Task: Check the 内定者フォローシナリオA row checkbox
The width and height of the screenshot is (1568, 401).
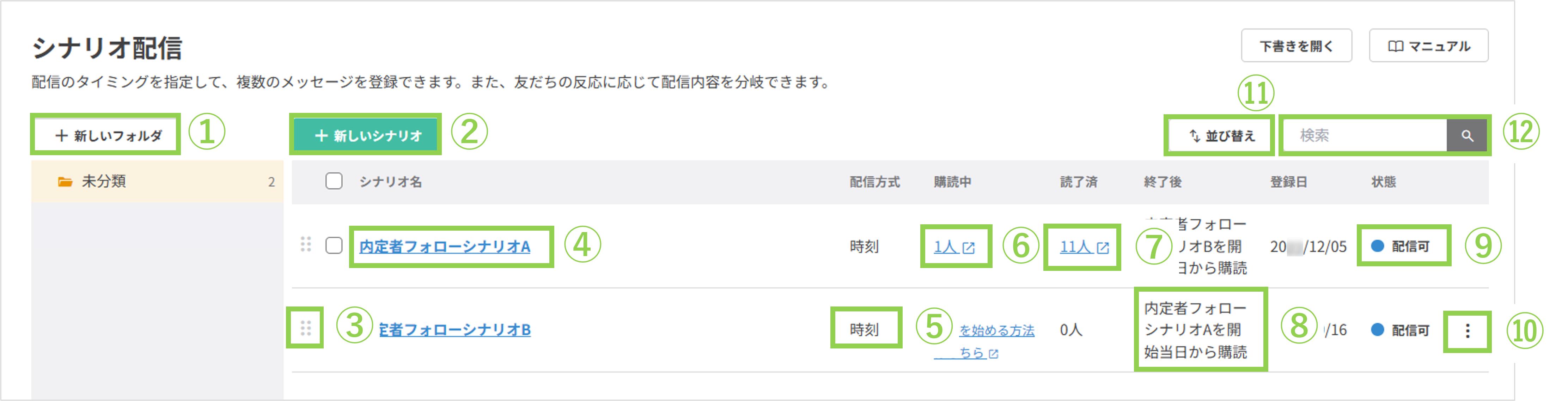Action: click(334, 245)
